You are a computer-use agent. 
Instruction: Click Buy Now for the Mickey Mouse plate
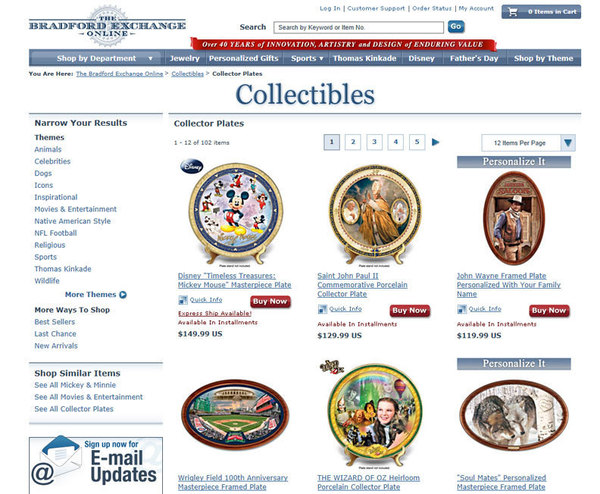point(270,302)
